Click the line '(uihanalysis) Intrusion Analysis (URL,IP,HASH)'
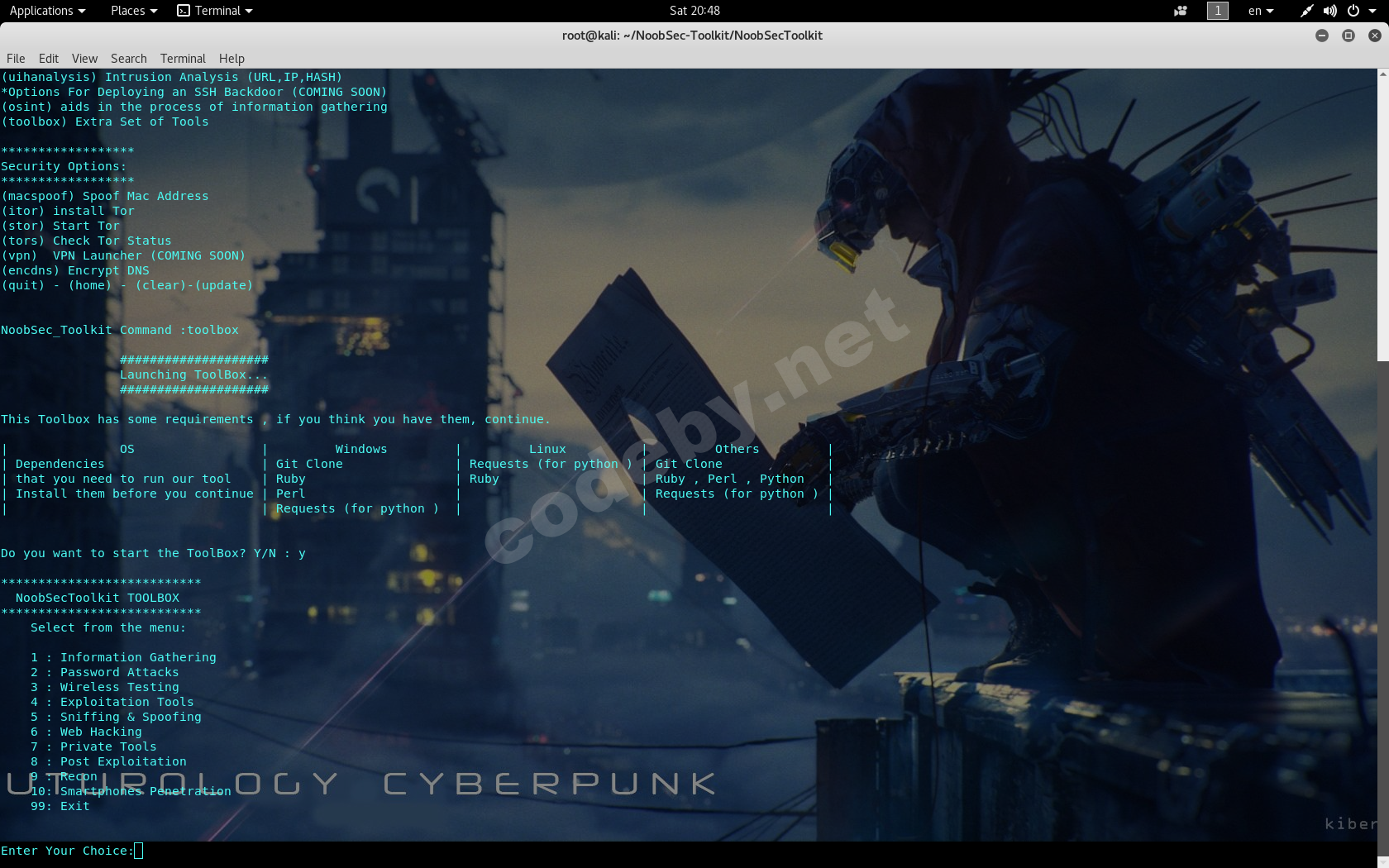 coord(172,77)
